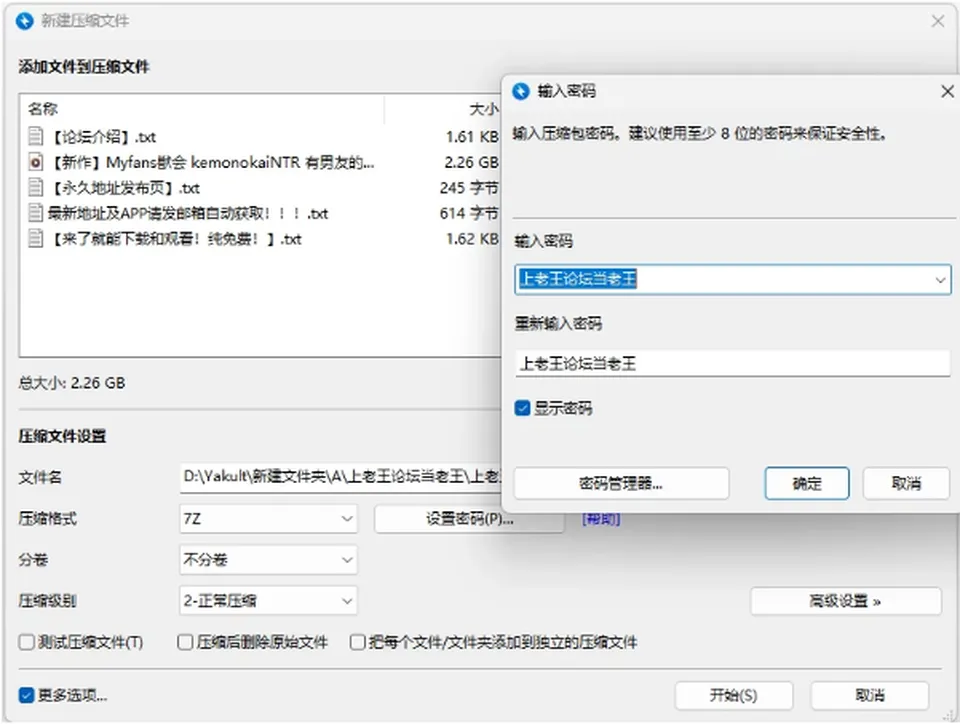The width and height of the screenshot is (960, 724).
Task: Close the 输入密码 dialog with X
Action: point(947,92)
